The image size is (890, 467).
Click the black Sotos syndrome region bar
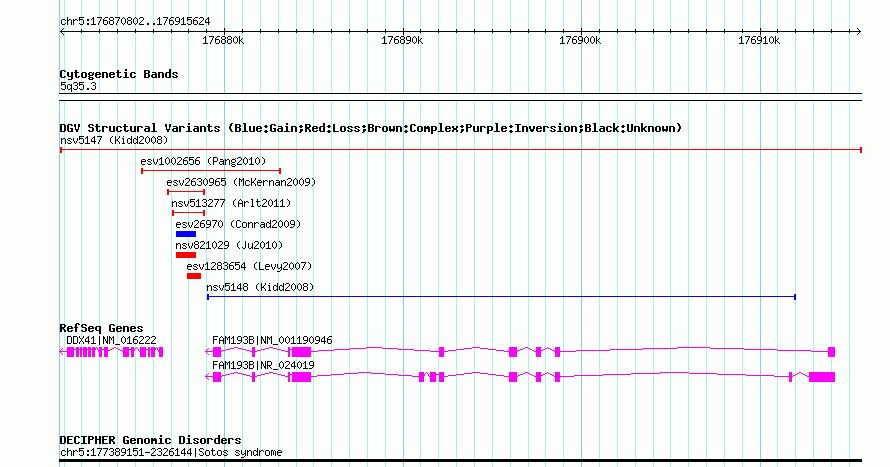click(460, 461)
